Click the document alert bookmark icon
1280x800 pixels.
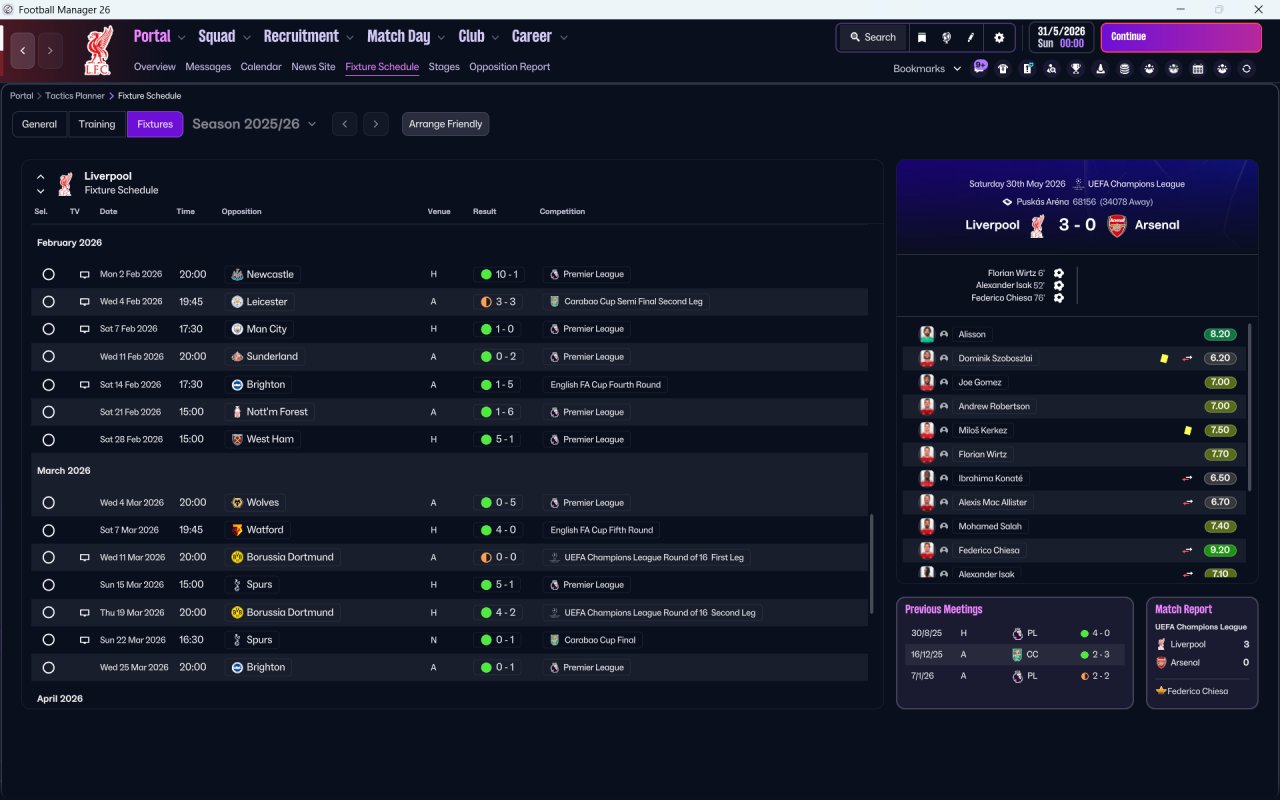coord(1027,69)
